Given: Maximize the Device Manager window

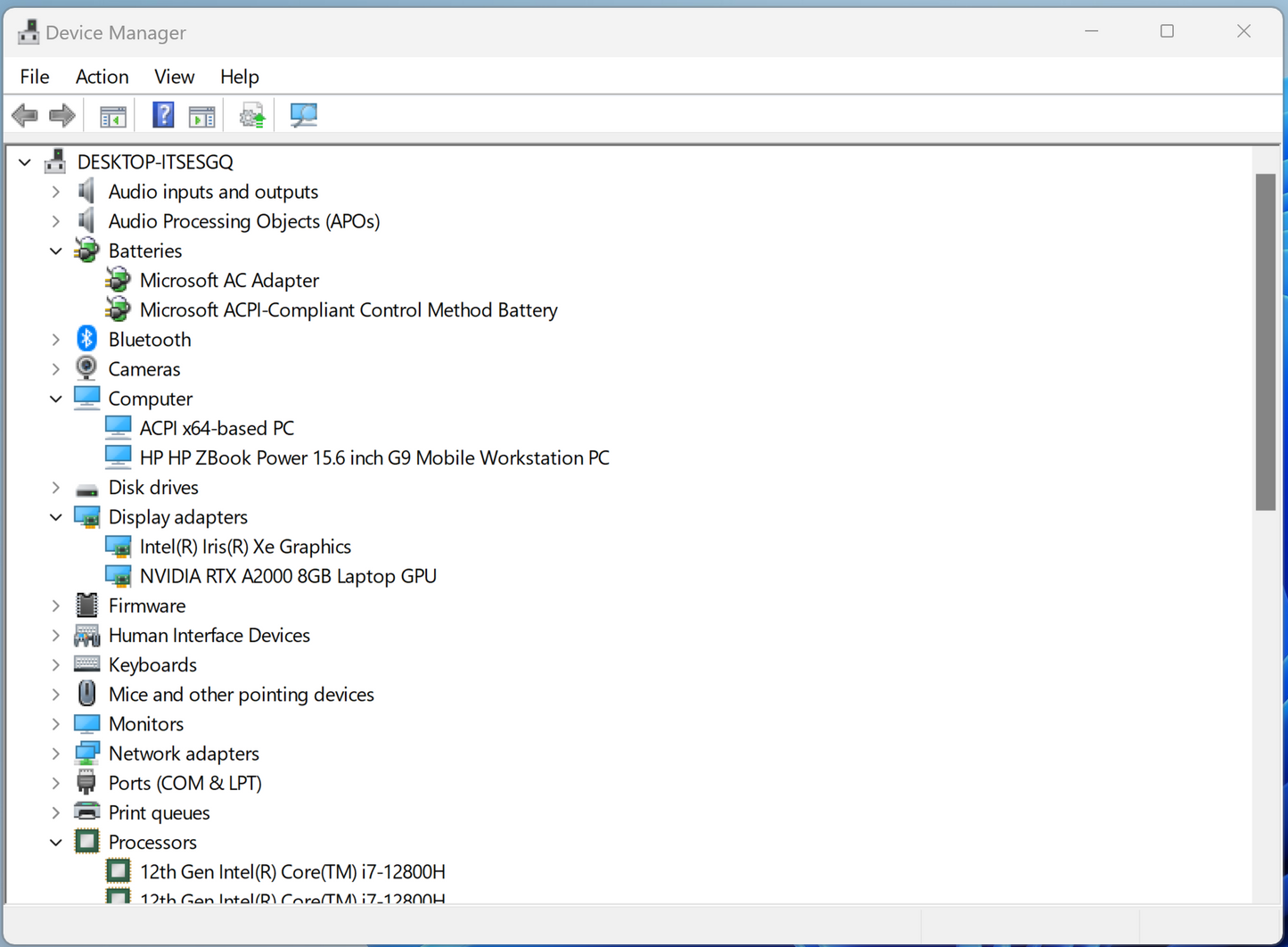Looking at the screenshot, I should tap(1167, 31).
